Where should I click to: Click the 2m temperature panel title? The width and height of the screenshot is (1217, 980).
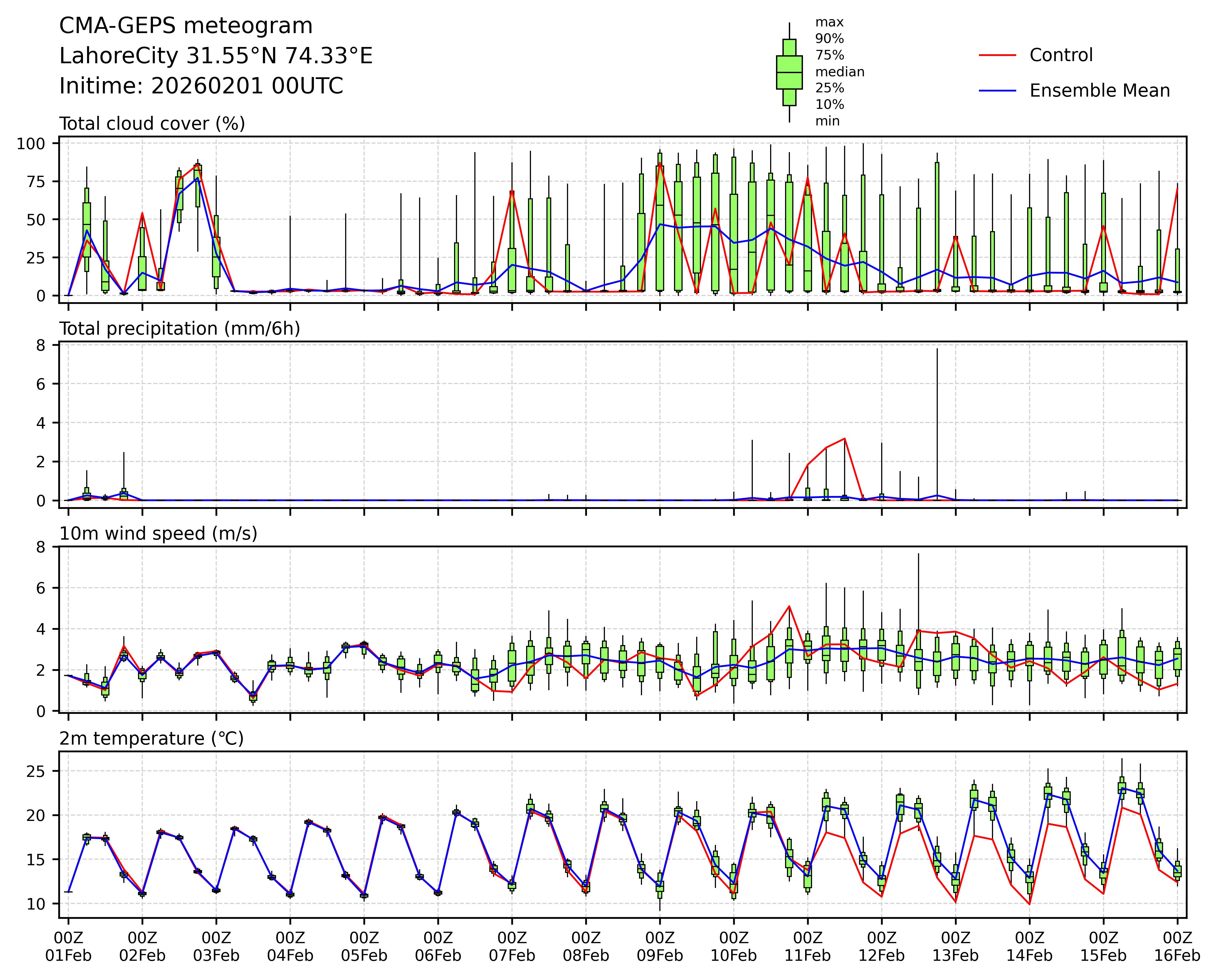point(151,738)
